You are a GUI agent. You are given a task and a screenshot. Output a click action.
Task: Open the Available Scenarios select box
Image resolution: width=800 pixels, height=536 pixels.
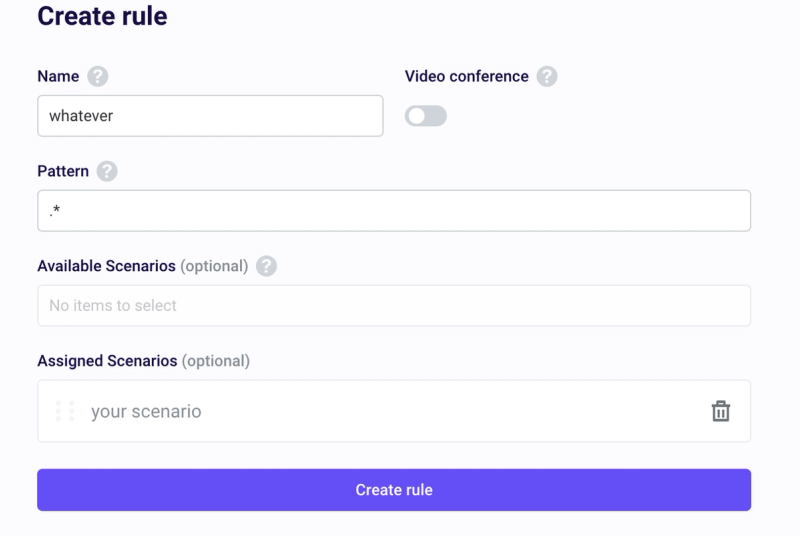(393, 305)
